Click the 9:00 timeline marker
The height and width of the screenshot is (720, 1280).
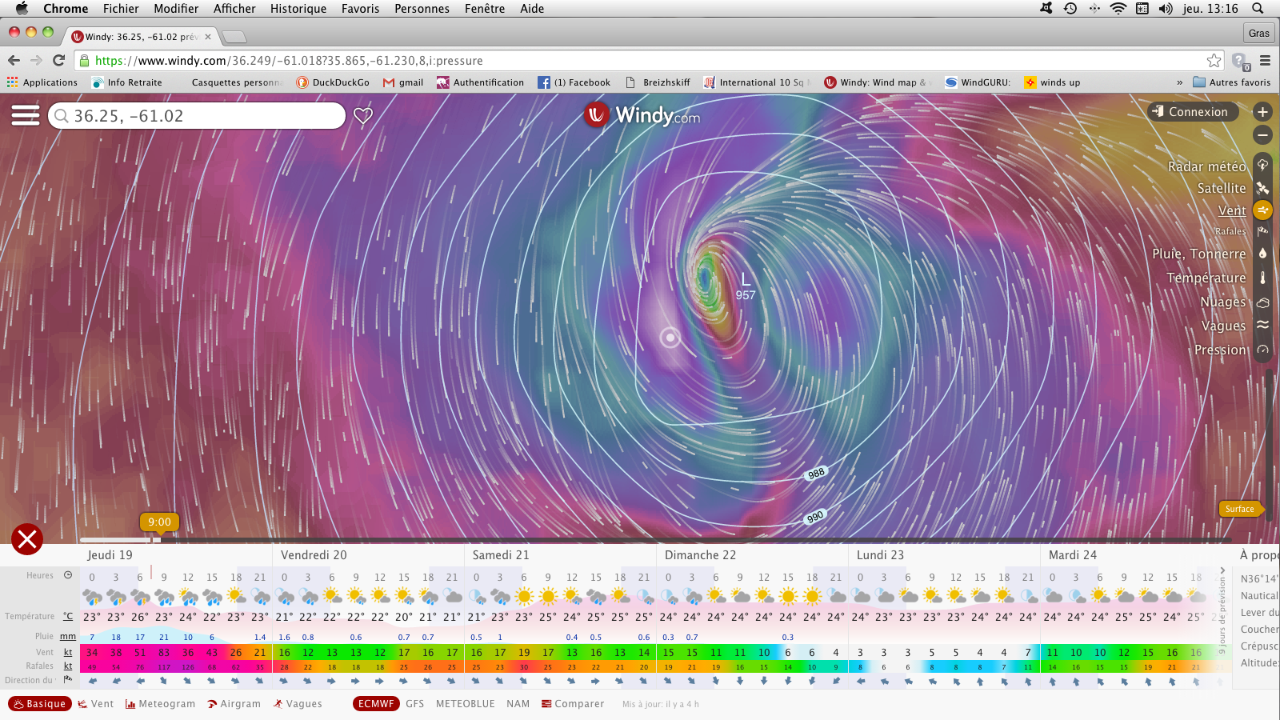tap(159, 522)
